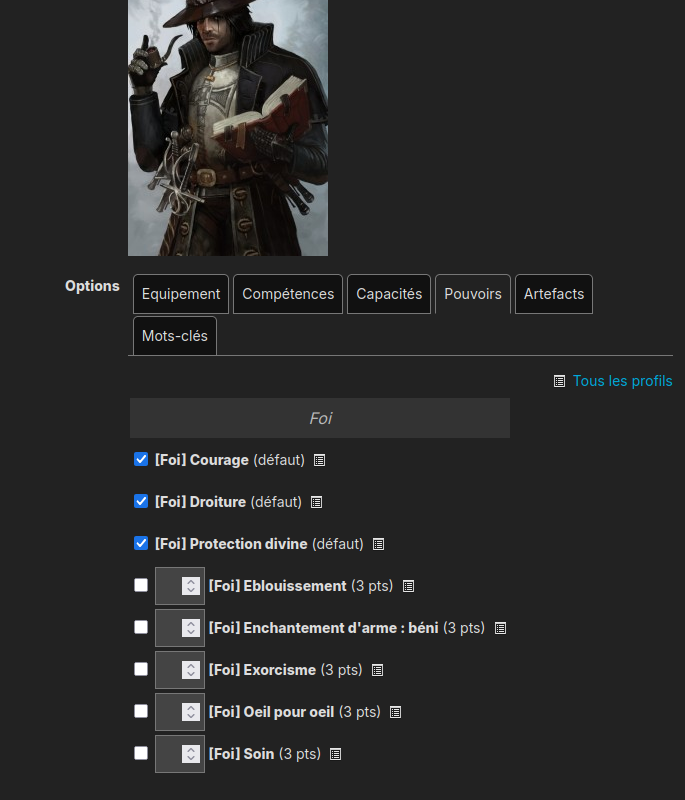Decrease the Eblouissement quantity with down arrow
Viewport: 685px width, 800px height.
(191, 590)
